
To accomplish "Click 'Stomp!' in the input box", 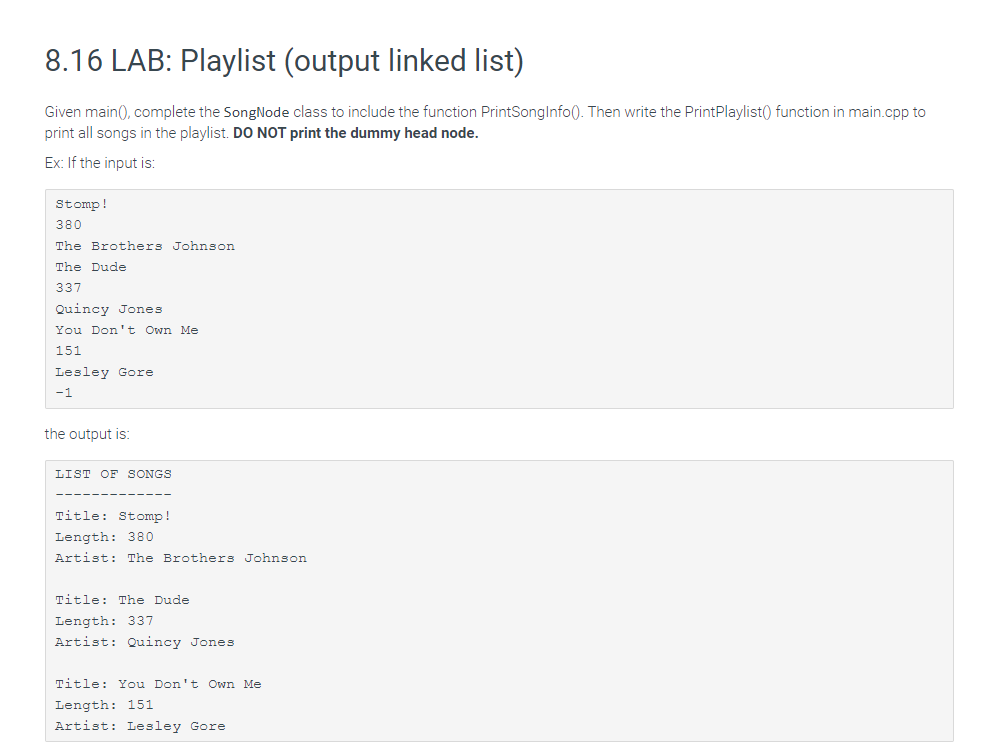I will pos(81,204).
